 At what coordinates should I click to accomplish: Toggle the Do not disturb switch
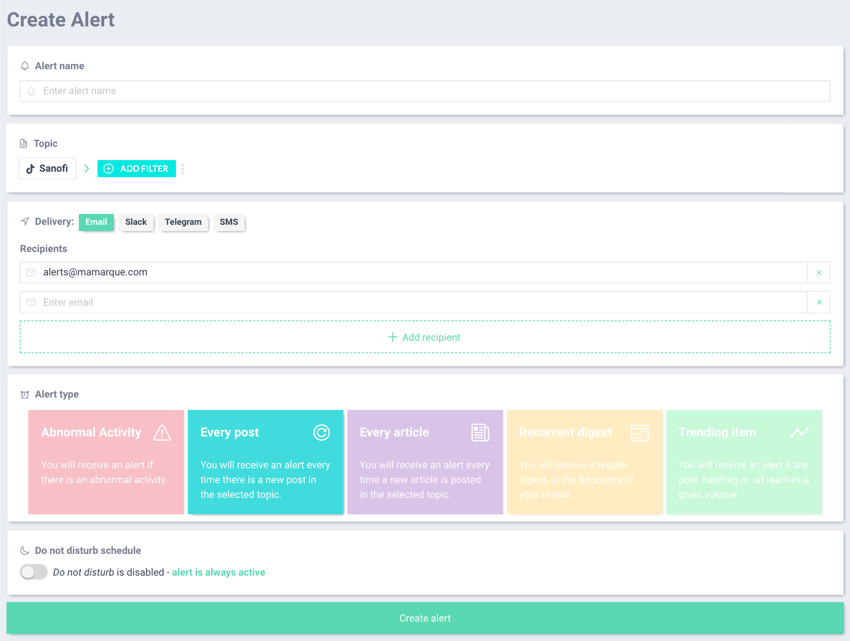[34, 572]
